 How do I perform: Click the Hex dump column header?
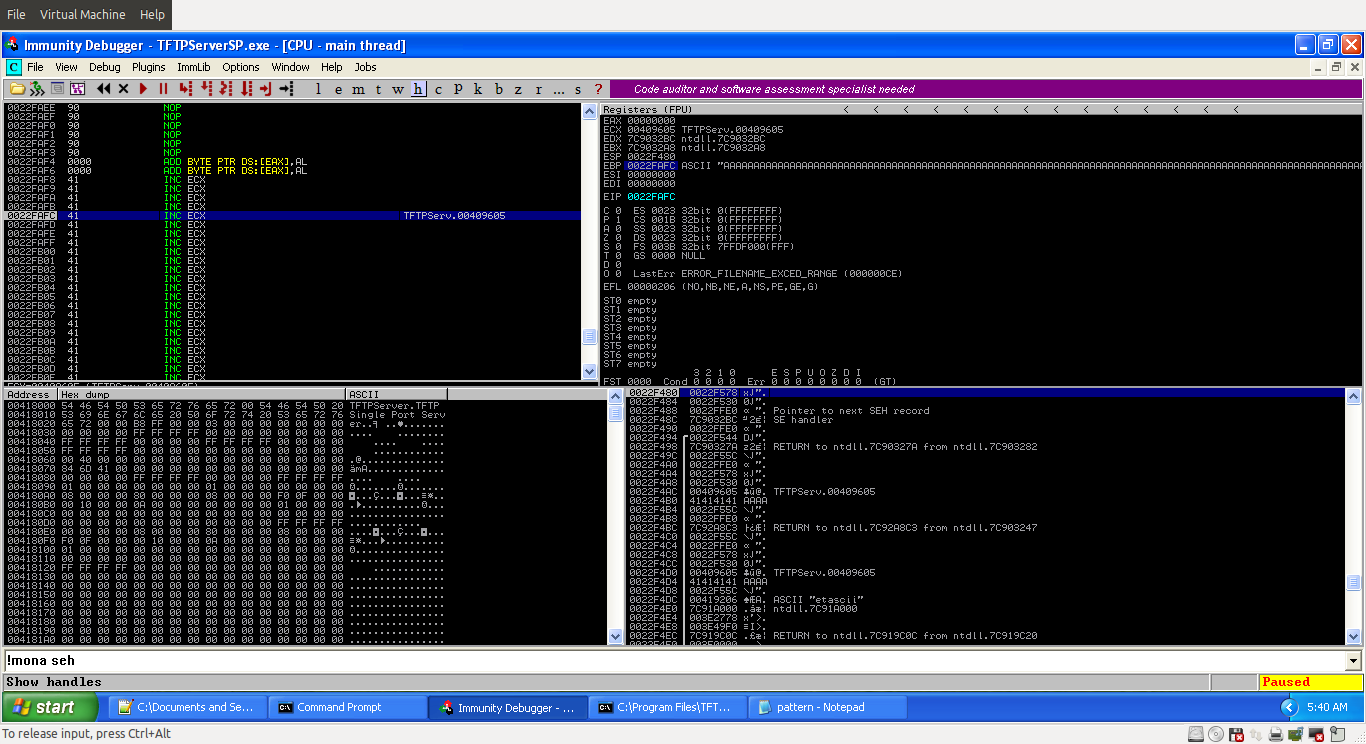[201, 395]
